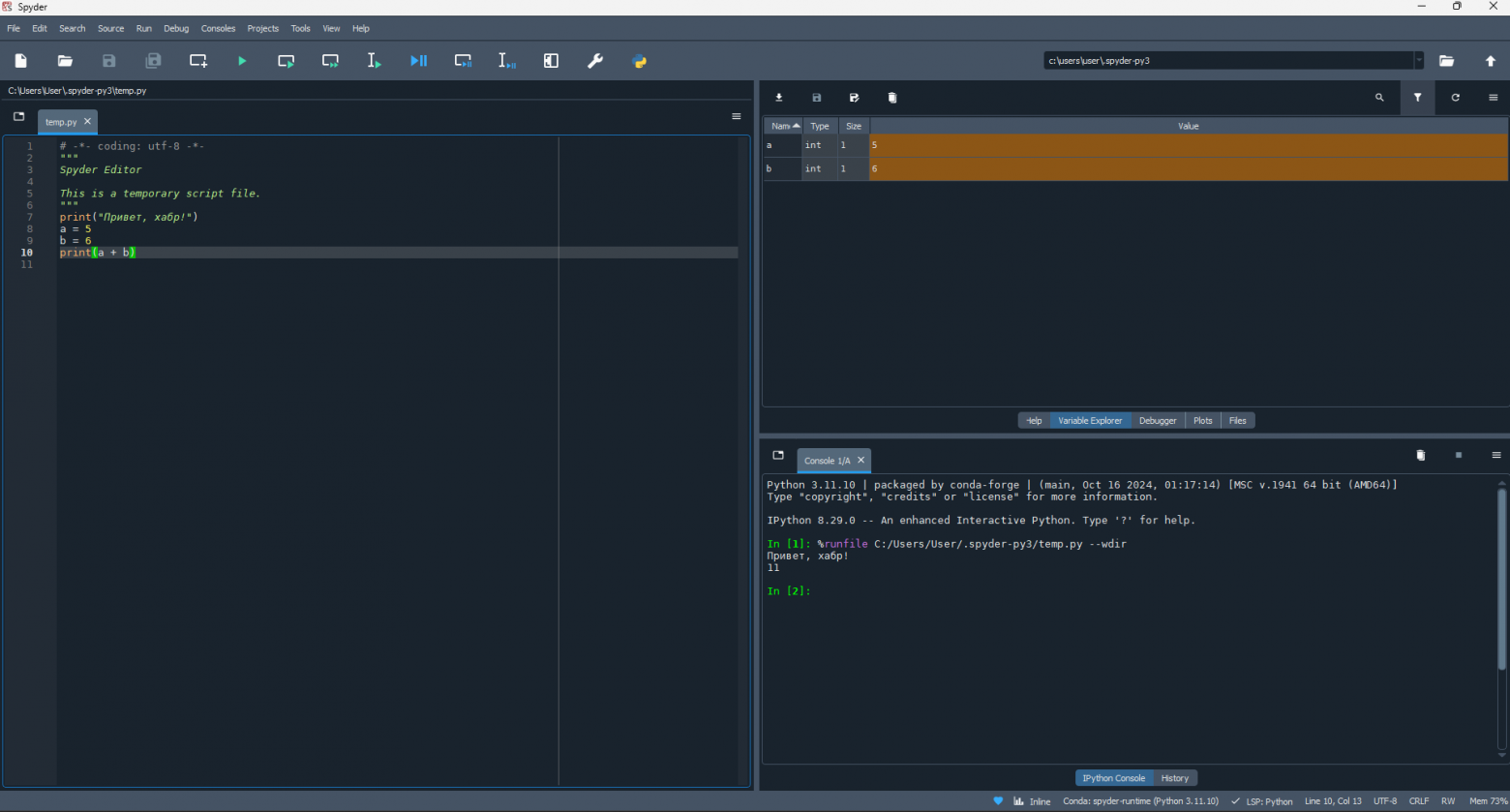Browse editor tabs using the tab-list icon
1510x812 pixels.
[x=18, y=117]
